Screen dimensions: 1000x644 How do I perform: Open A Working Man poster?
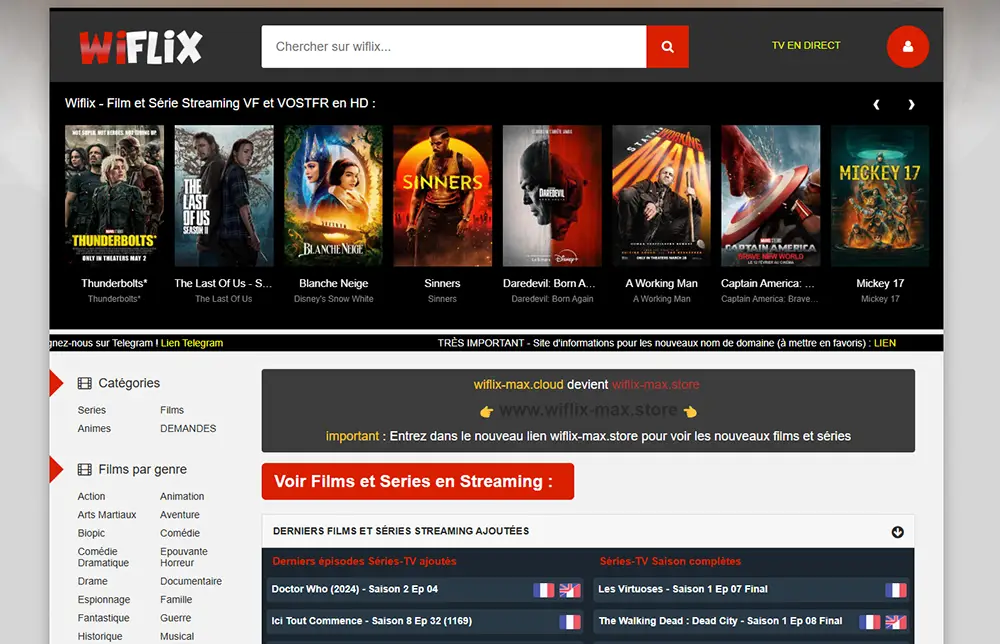[x=661, y=196]
